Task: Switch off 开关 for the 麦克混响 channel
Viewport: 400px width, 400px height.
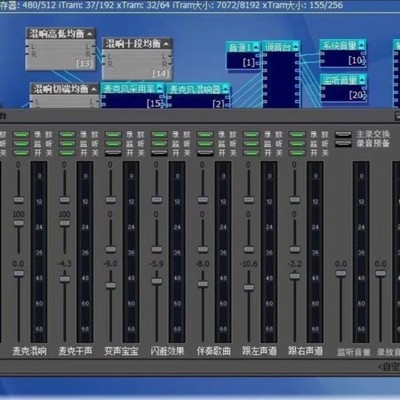Action: [21, 153]
